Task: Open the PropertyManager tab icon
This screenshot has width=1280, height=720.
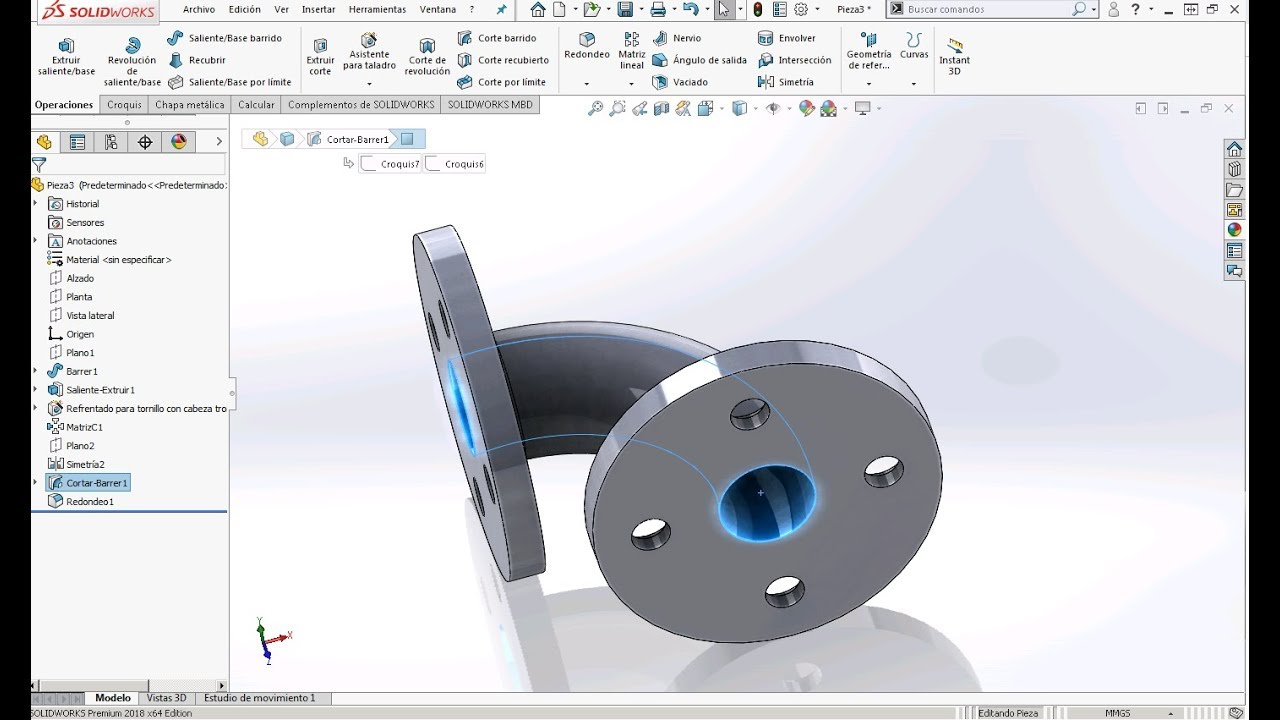Action: click(77, 142)
